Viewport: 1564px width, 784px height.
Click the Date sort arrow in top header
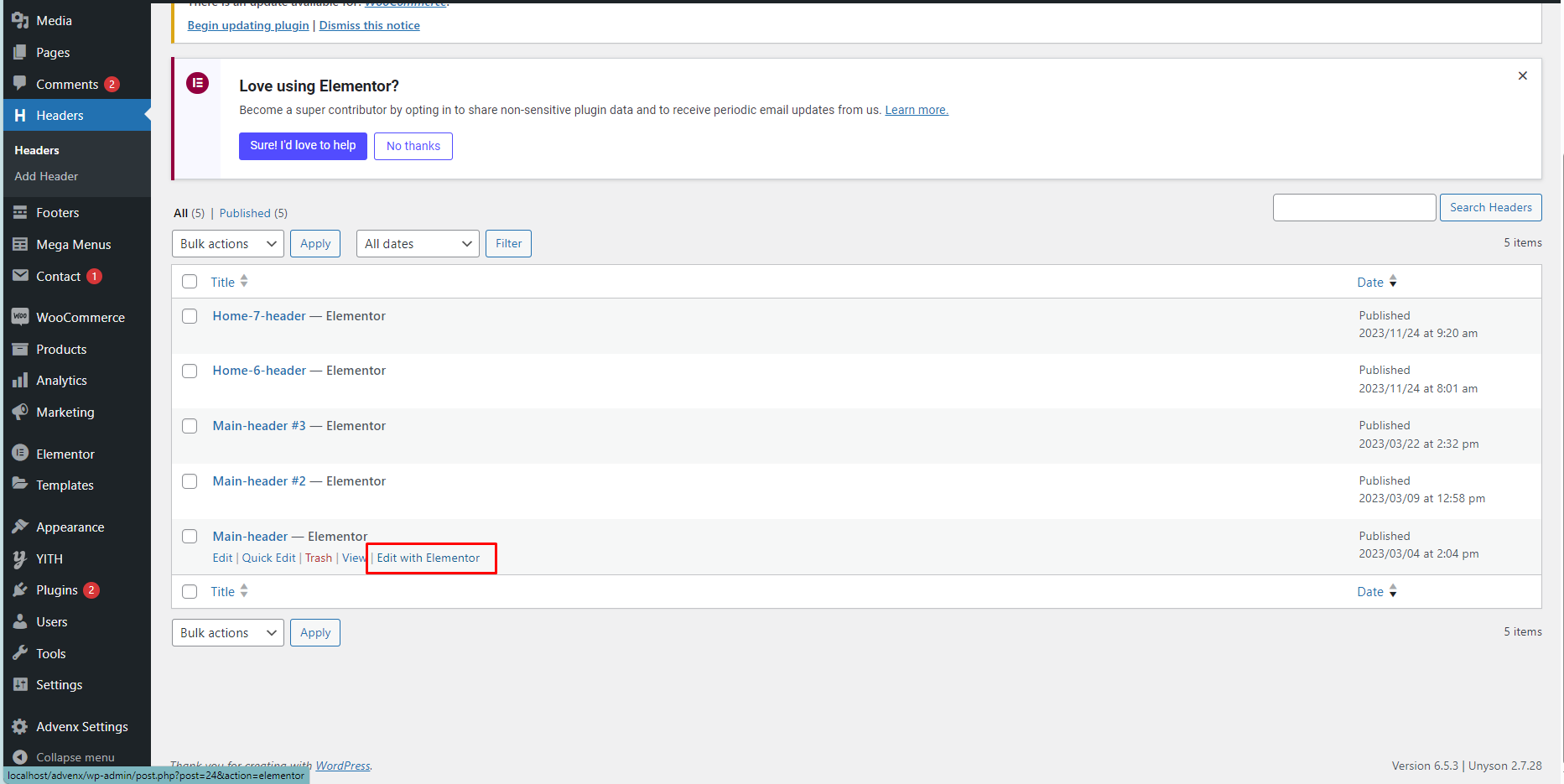[x=1393, y=282]
